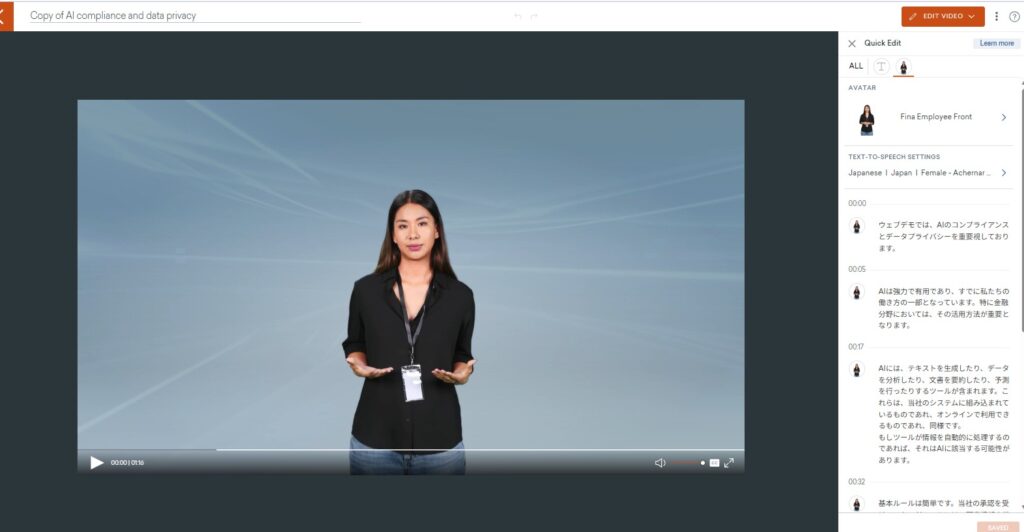The width and height of the screenshot is (1024, 532).
Task: Open the Edit Video dropdown
Action: pyautogui.click(x=942, y=16)
